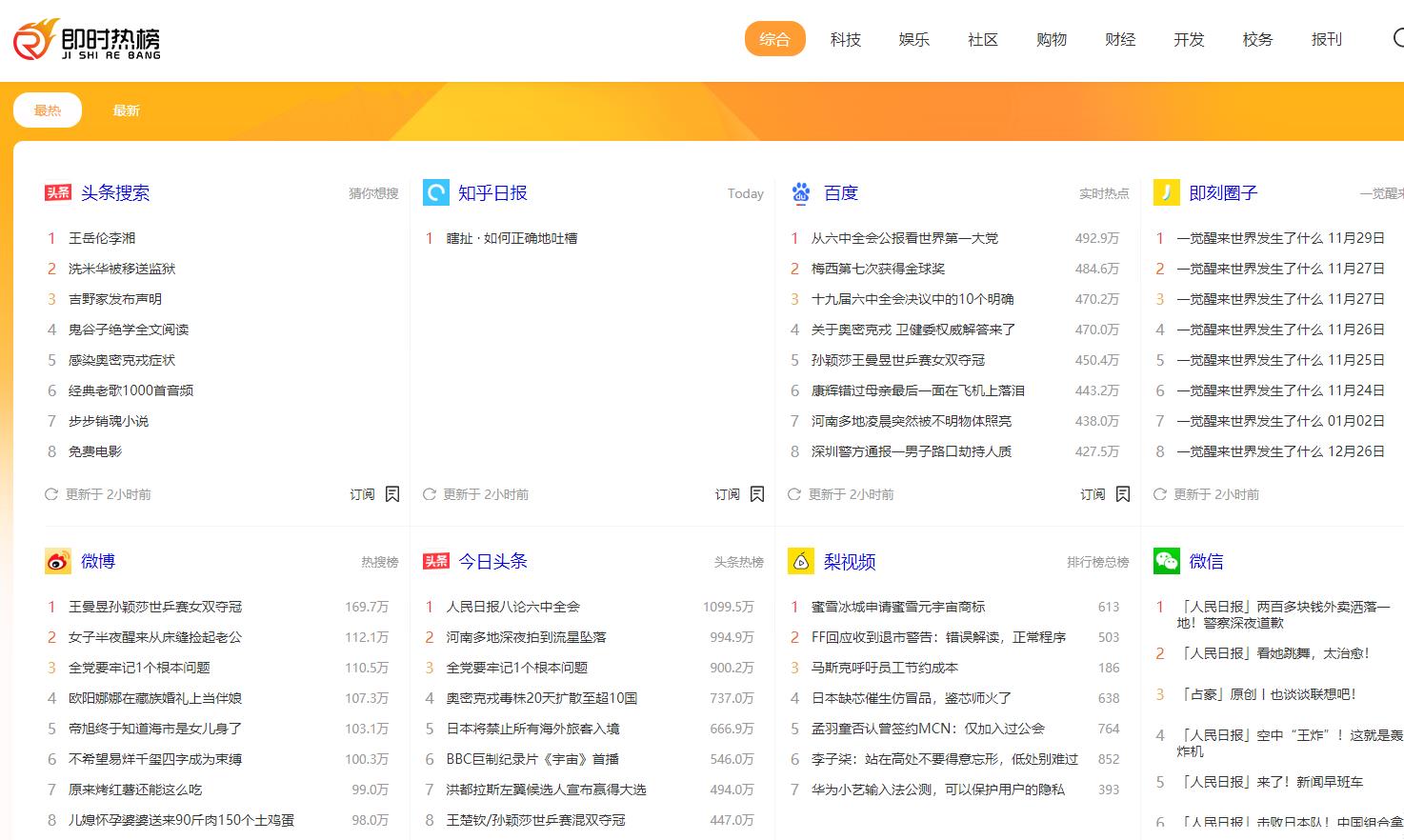Click the 今日头条 panel icon

pos(434,561)
